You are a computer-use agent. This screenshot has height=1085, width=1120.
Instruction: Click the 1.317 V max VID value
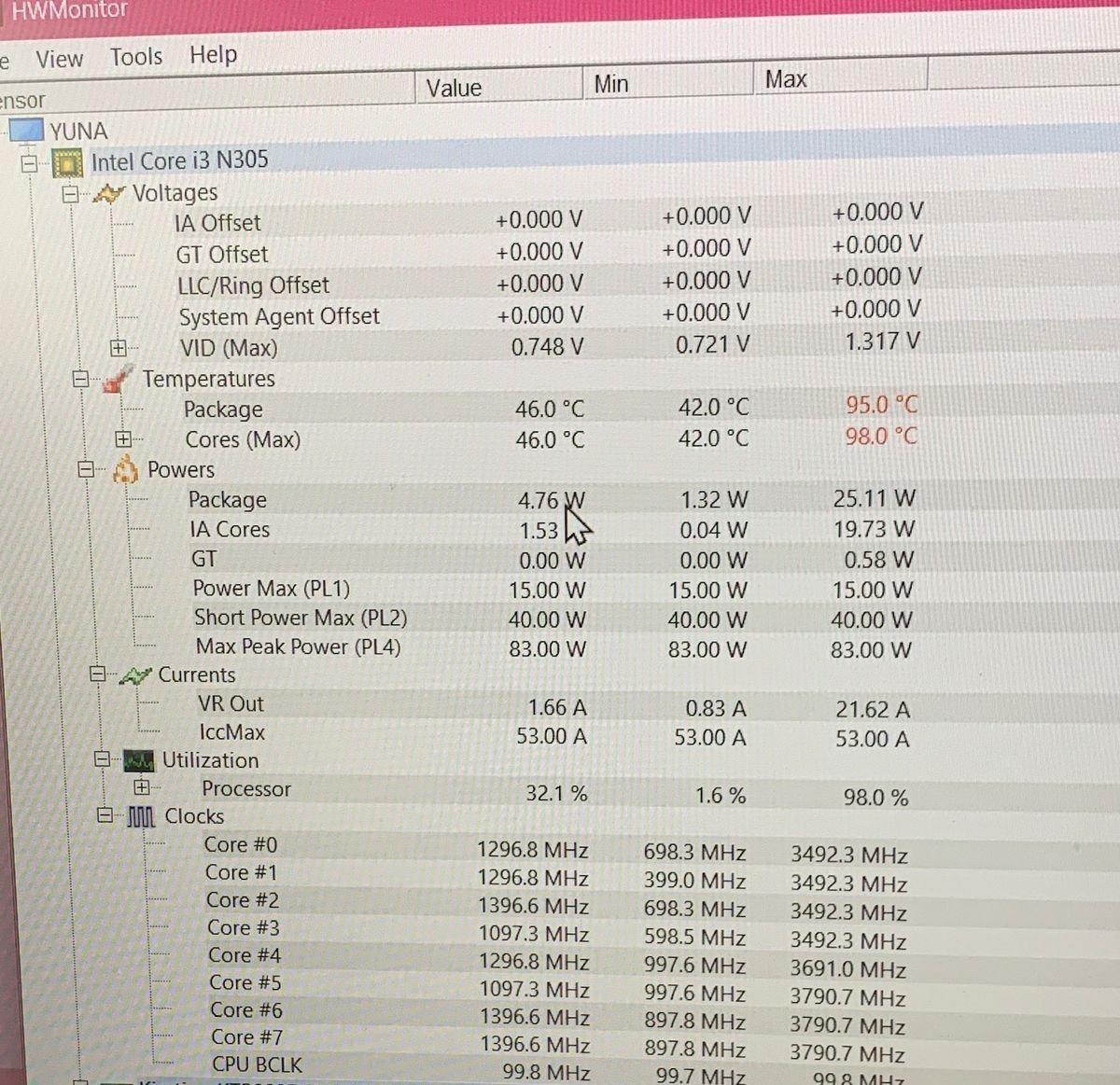click(x=882, y=341)
